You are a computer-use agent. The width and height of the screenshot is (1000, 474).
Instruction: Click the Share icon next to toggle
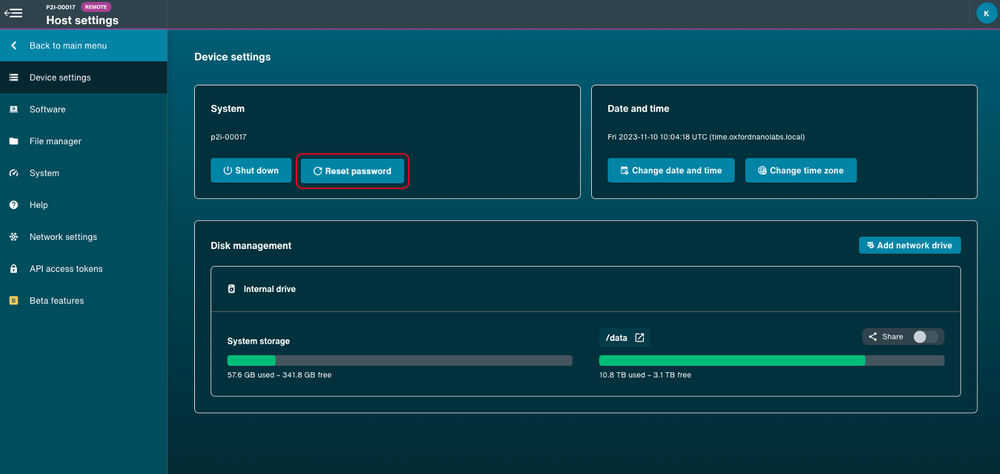pyautogui.click(x=873, y=337)
